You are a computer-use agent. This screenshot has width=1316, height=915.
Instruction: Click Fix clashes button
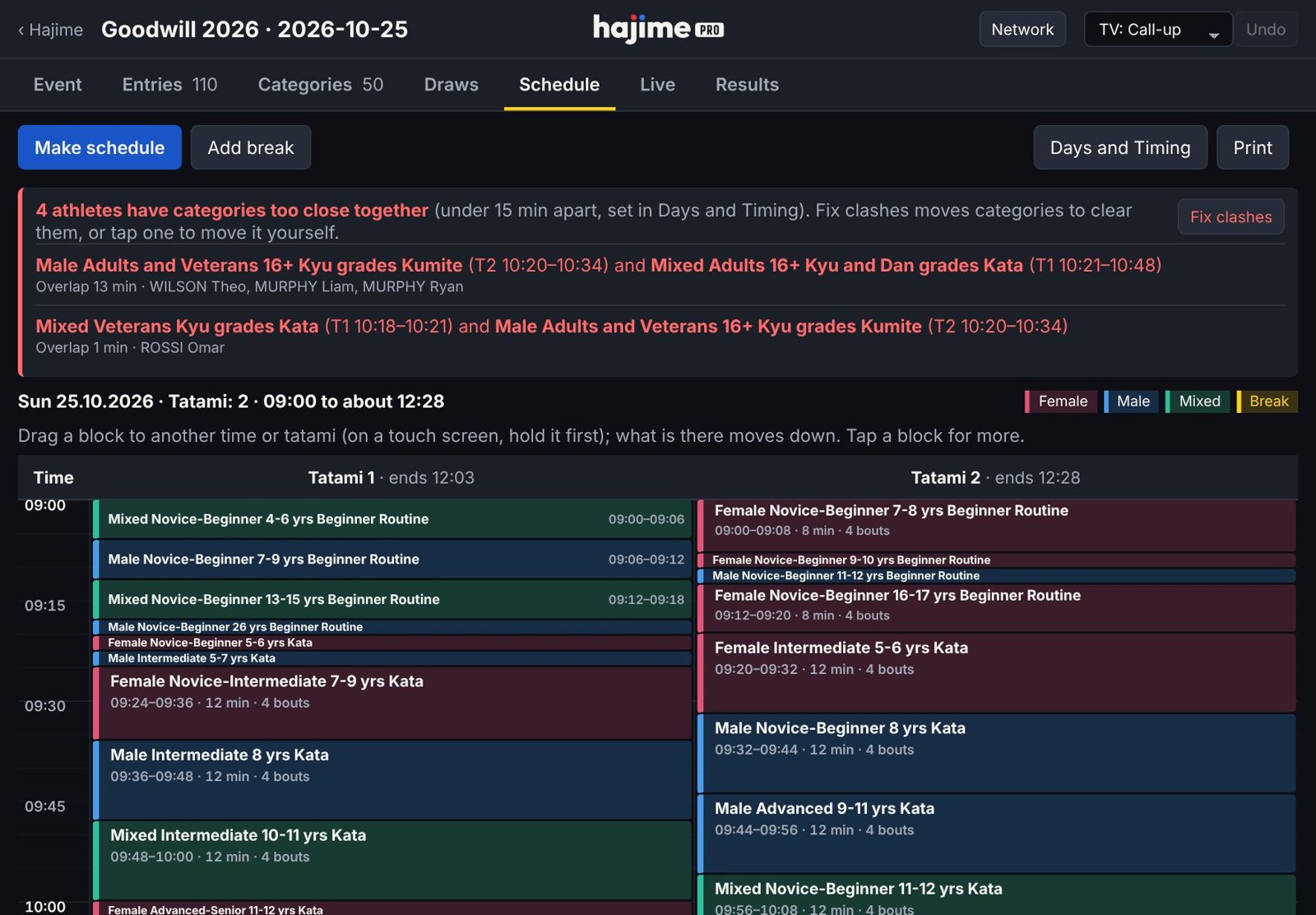1230,216
